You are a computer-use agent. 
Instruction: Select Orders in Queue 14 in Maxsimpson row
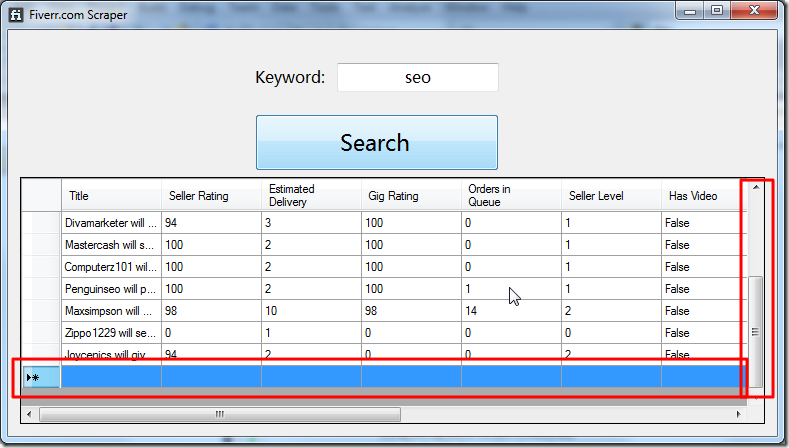pos(511,311)
